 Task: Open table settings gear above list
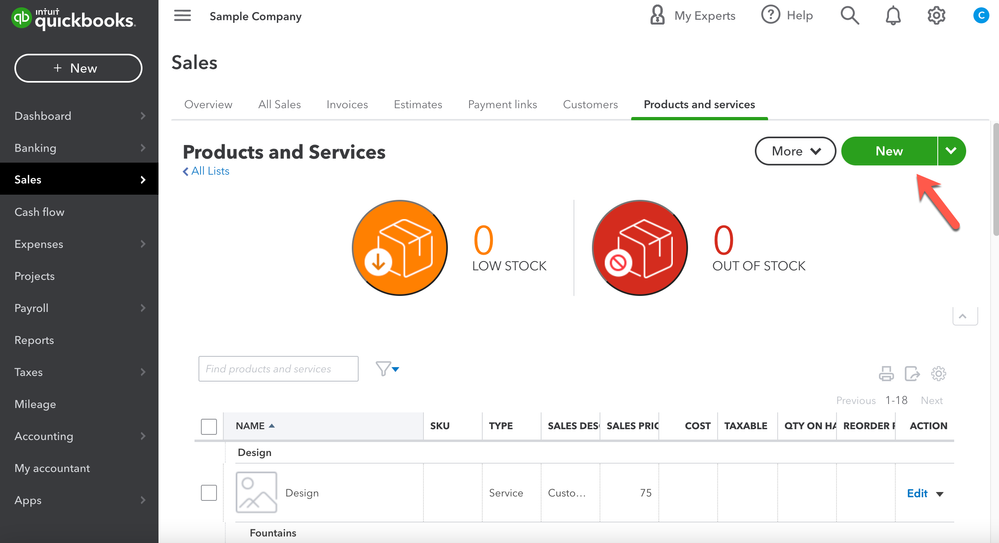[938, 374]
